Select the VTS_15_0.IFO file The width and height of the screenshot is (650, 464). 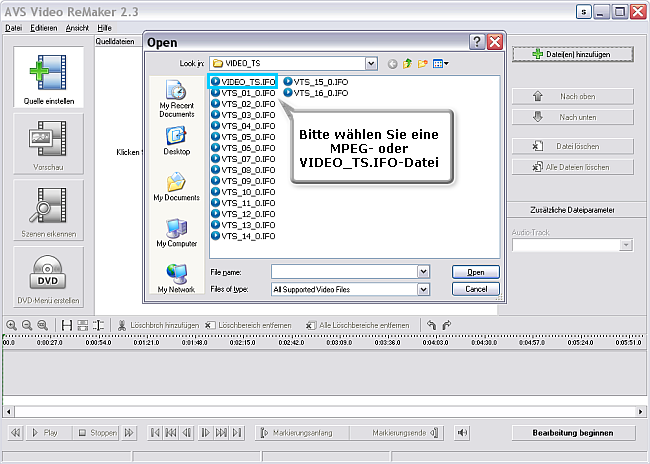[x=315, y=82]
